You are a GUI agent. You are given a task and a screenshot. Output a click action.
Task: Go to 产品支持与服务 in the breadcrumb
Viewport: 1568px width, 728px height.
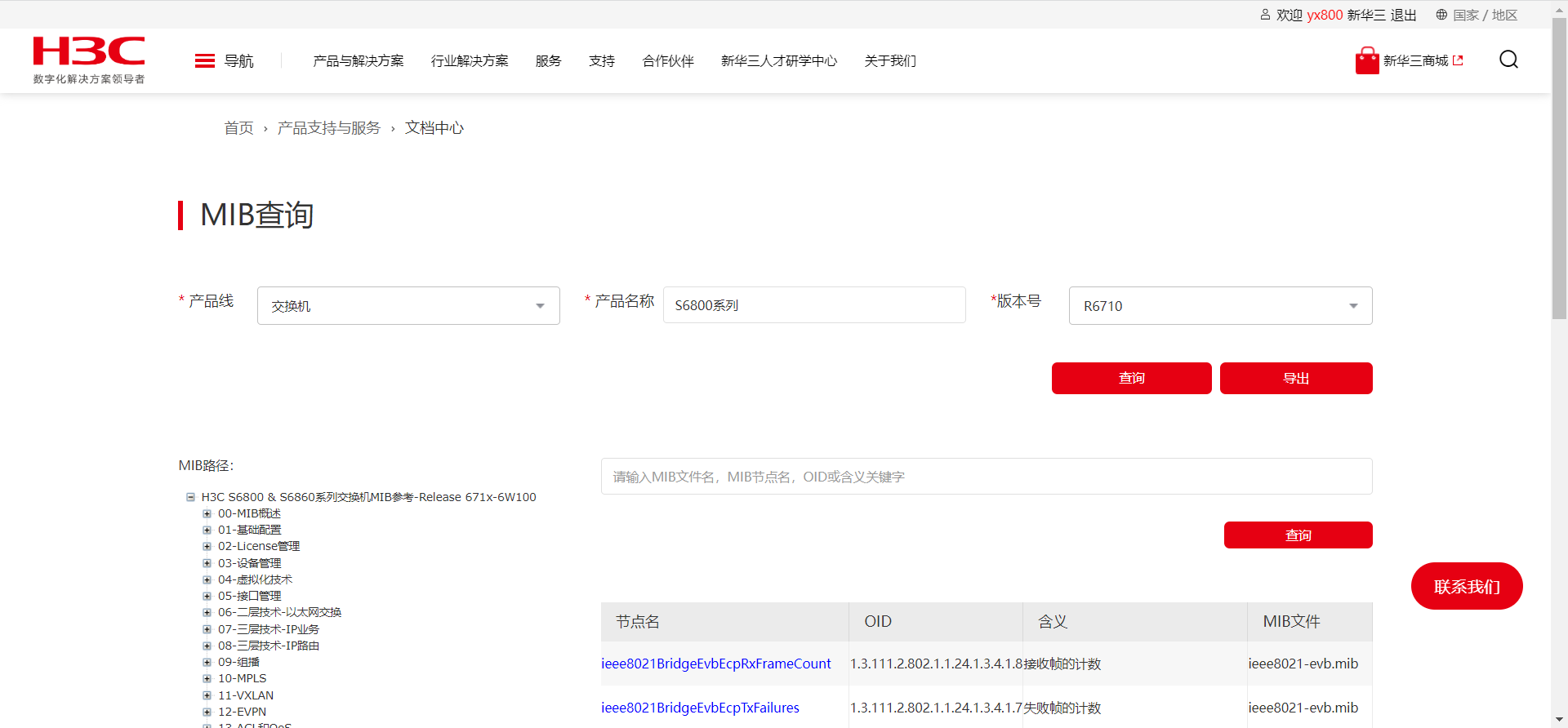(328, 128)
